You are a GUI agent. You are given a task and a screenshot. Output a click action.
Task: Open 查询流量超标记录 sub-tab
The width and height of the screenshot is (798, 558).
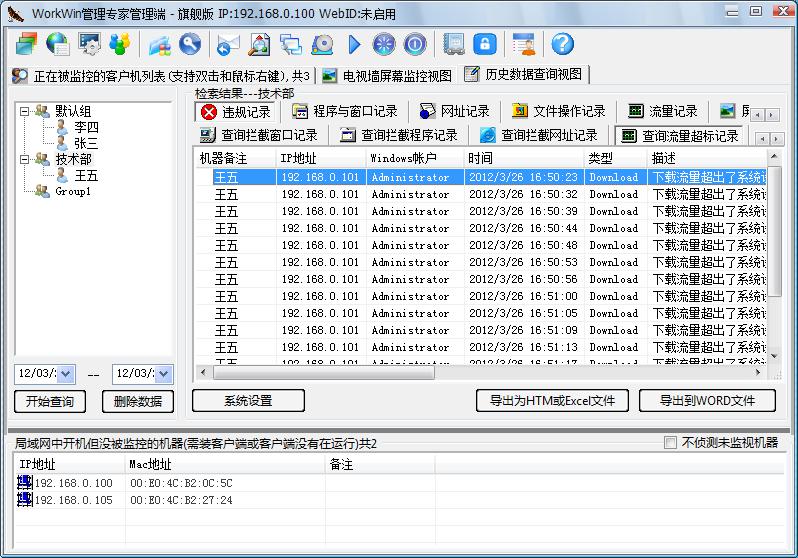point(680,136)
